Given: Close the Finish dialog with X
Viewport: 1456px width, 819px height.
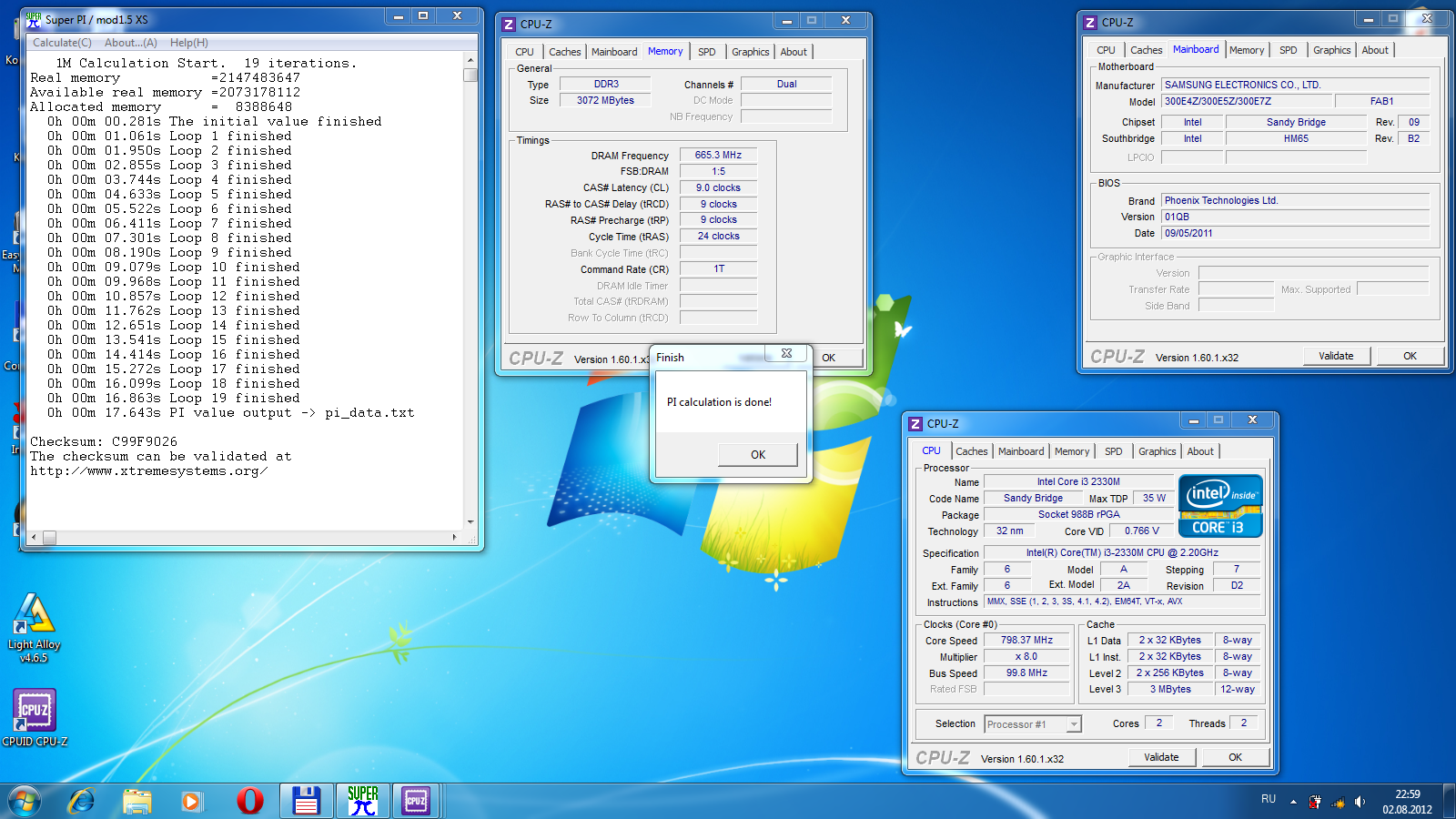Looking at the screenshot, I should pos(786,353).
